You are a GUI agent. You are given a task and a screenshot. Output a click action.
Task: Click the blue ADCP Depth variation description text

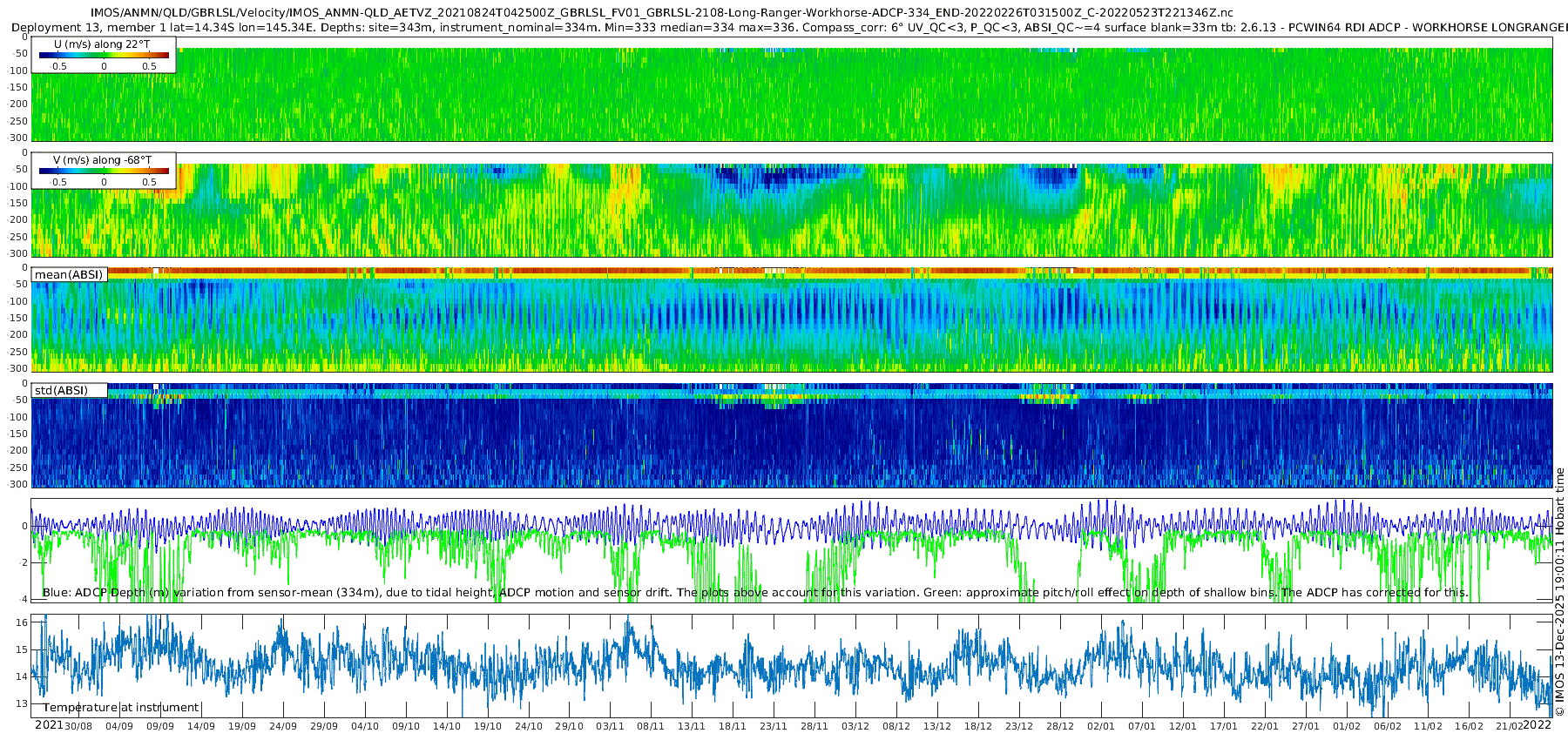tap(755, 593)
